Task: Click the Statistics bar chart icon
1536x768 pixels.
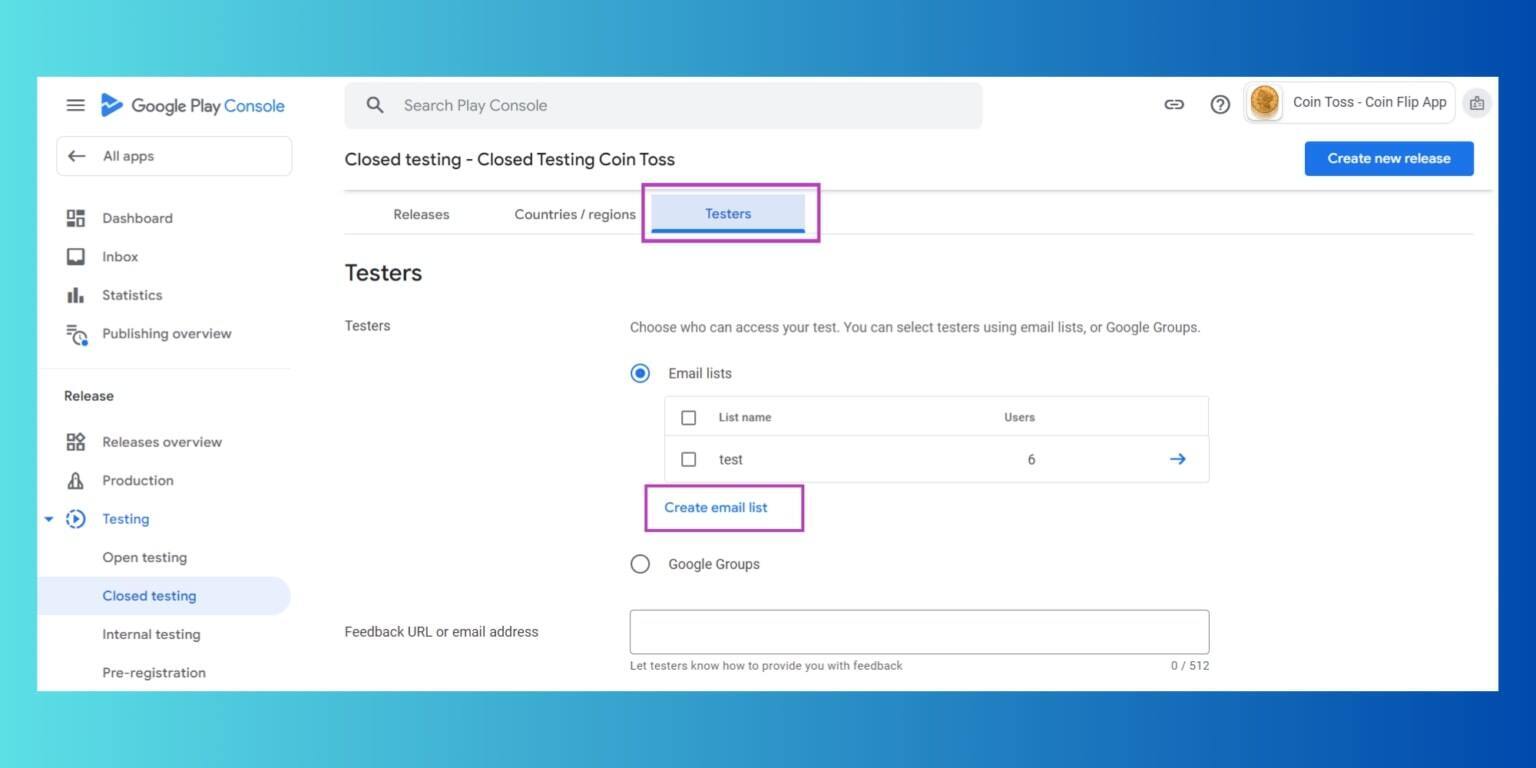Action: point(76,295)
